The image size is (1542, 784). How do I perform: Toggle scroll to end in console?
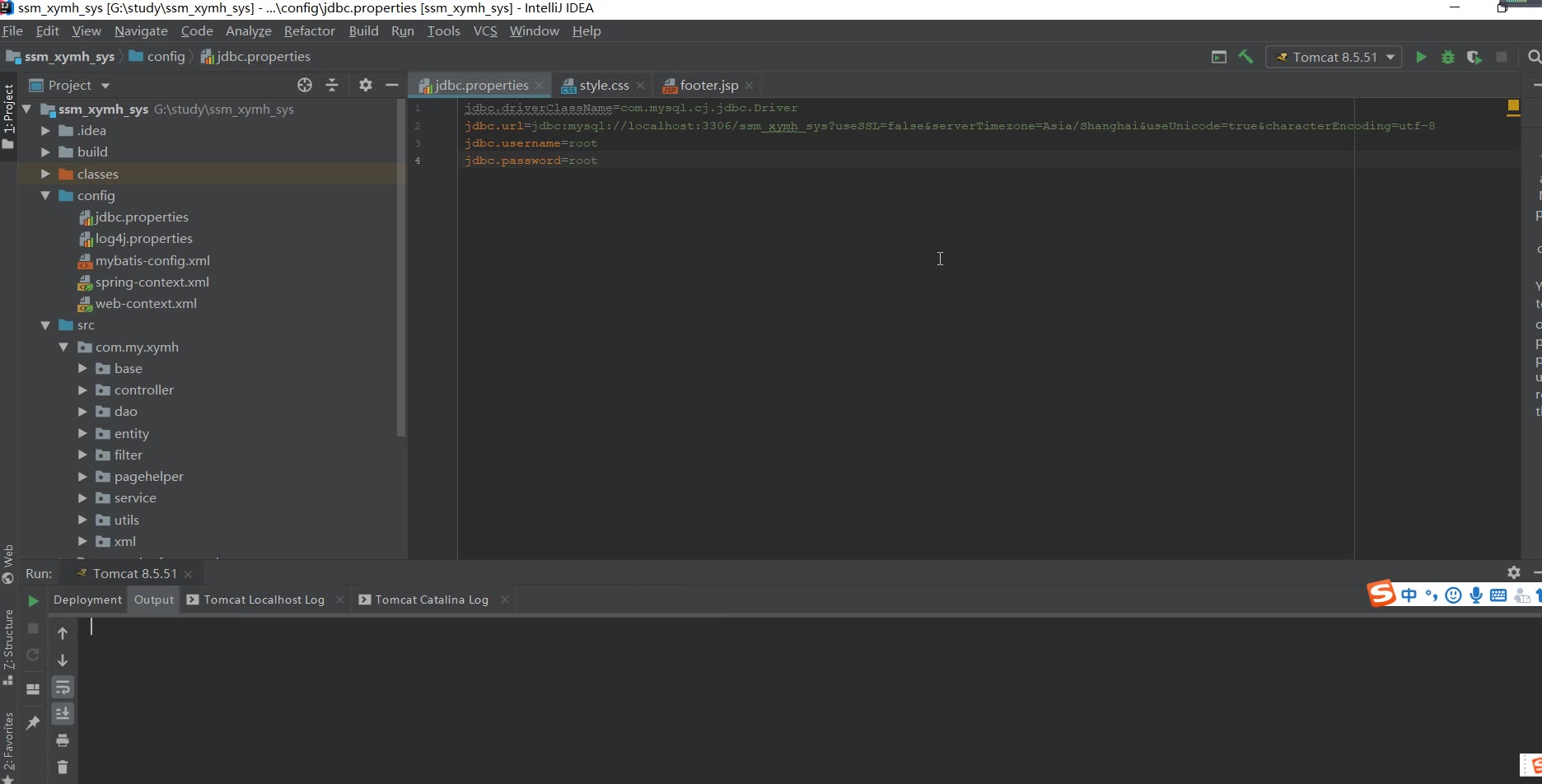pyautogui.click(x=63, y=713)
